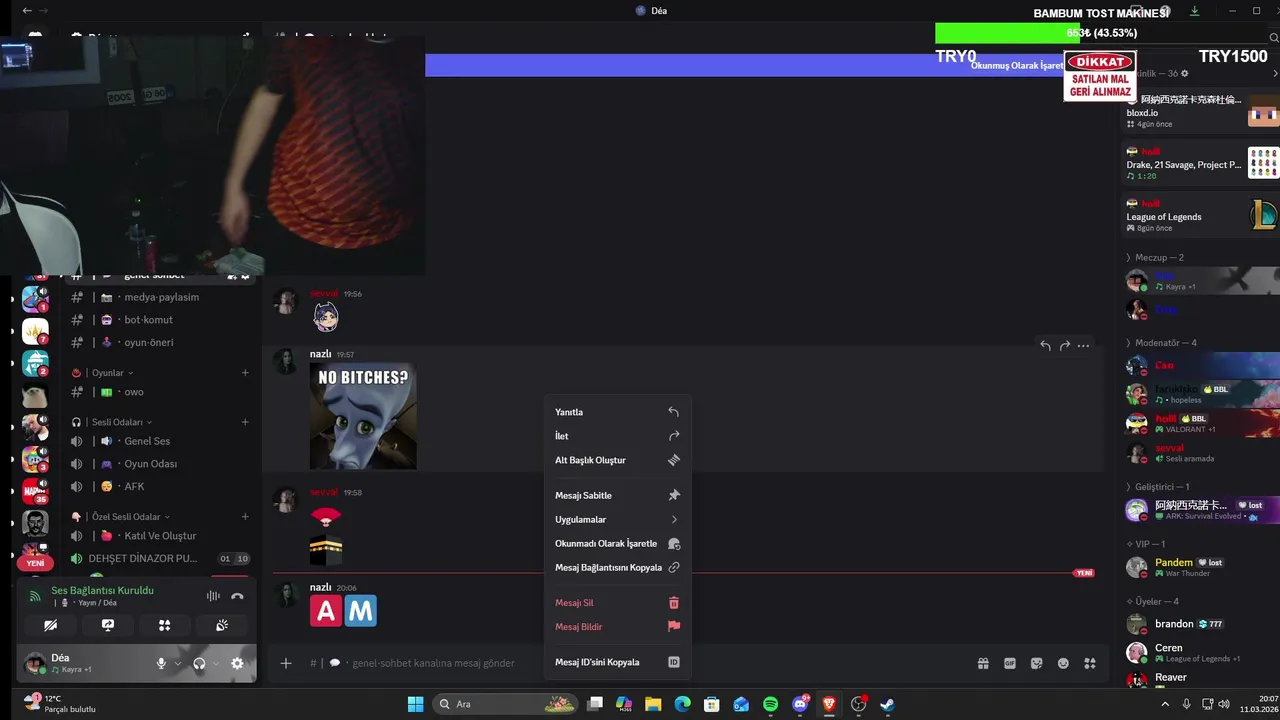This screenshot has height=720, width=1280.
Task: Open the three-dot more menu on nazlı's message
Action: click(1083, 345)
